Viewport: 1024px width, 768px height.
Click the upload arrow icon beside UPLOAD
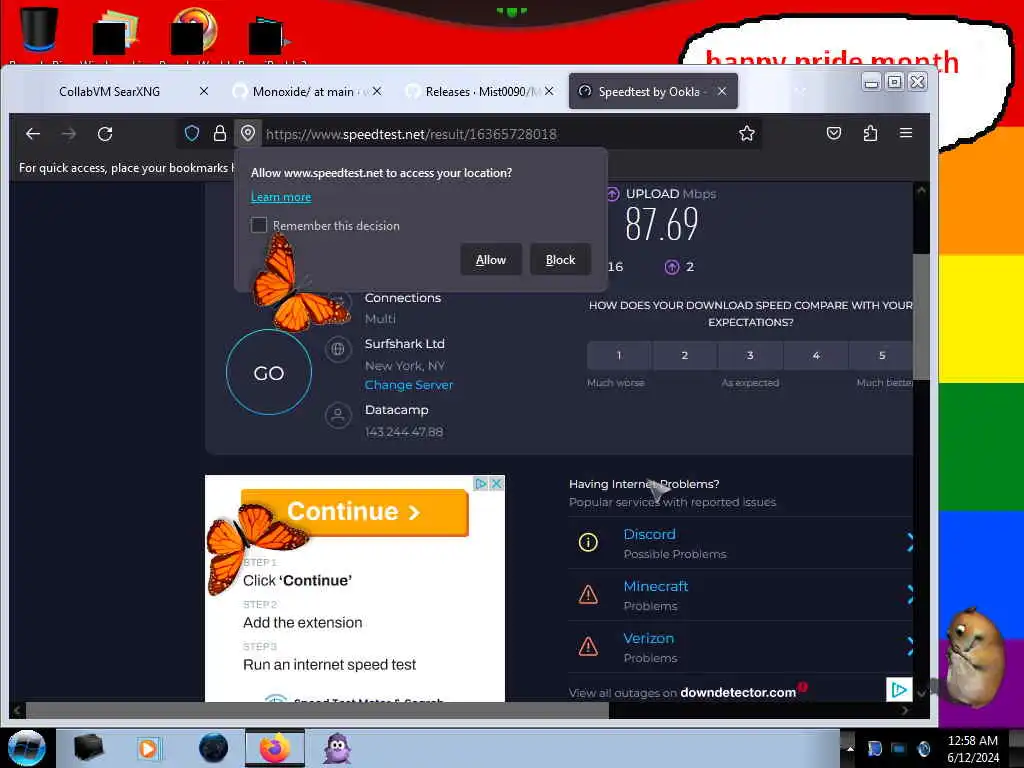(x=612, y=194)
